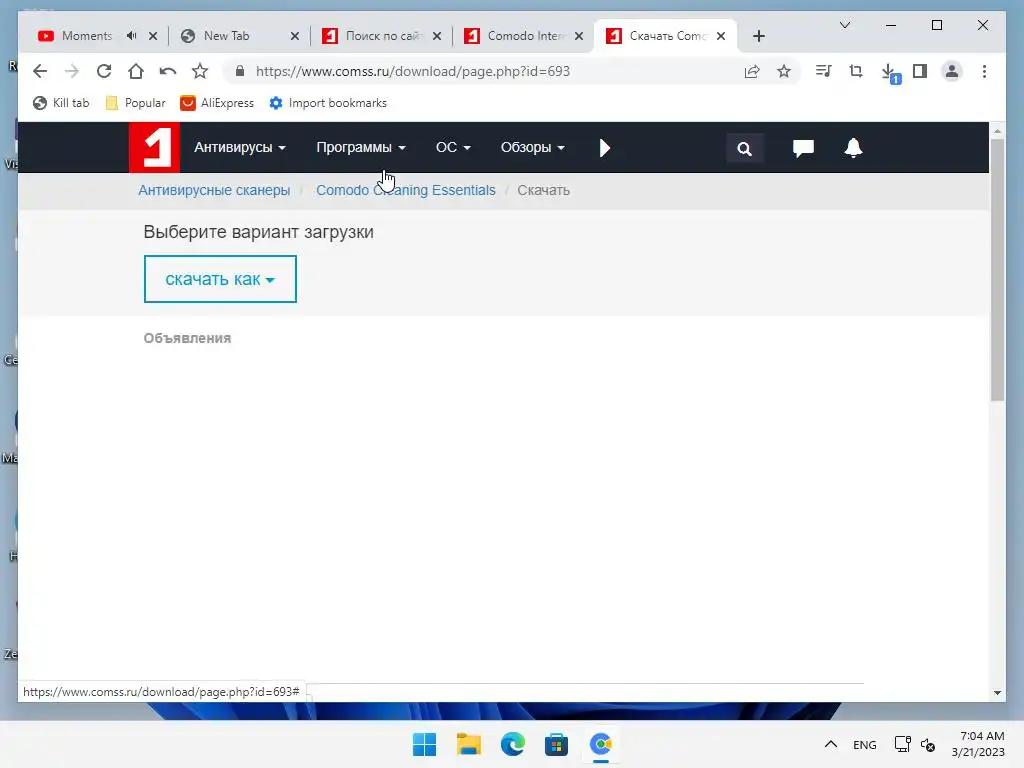The width and height of the screenshot is (1024, 768).
Task: Click the red Comss site logo
Action: 154,148
